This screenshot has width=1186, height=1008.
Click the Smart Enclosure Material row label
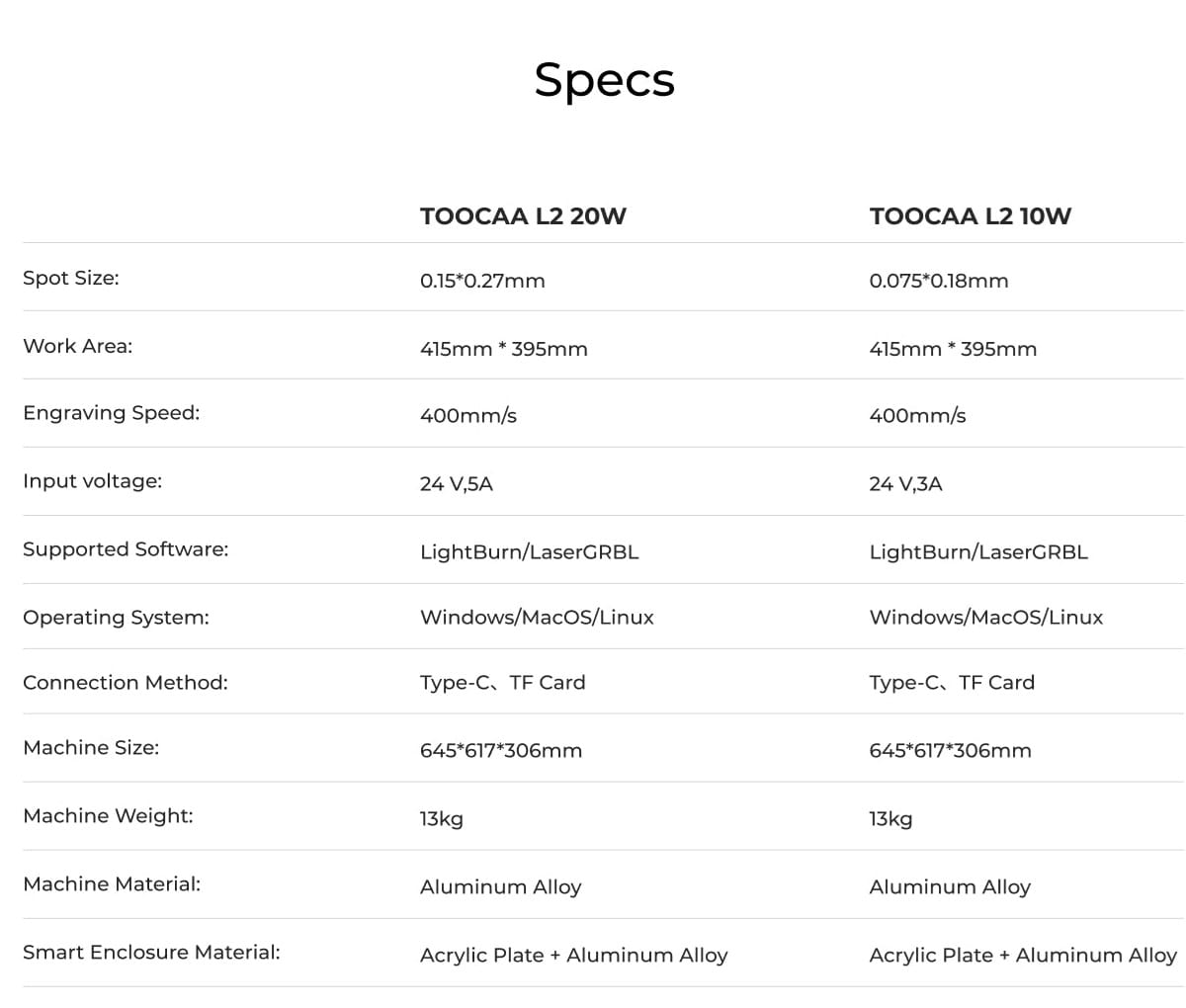[151, 953]
